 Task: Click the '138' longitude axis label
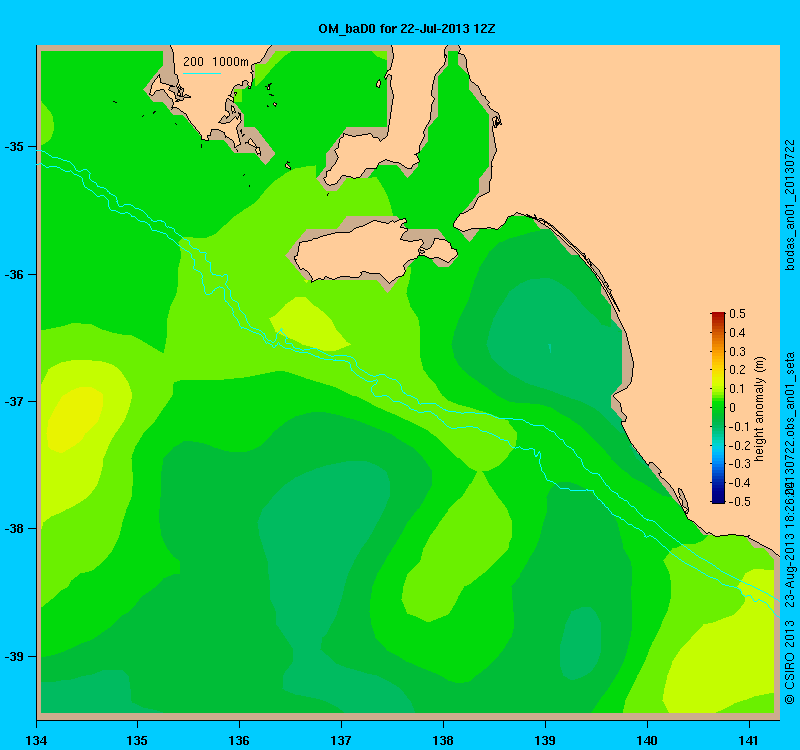(x=443, y=740)
